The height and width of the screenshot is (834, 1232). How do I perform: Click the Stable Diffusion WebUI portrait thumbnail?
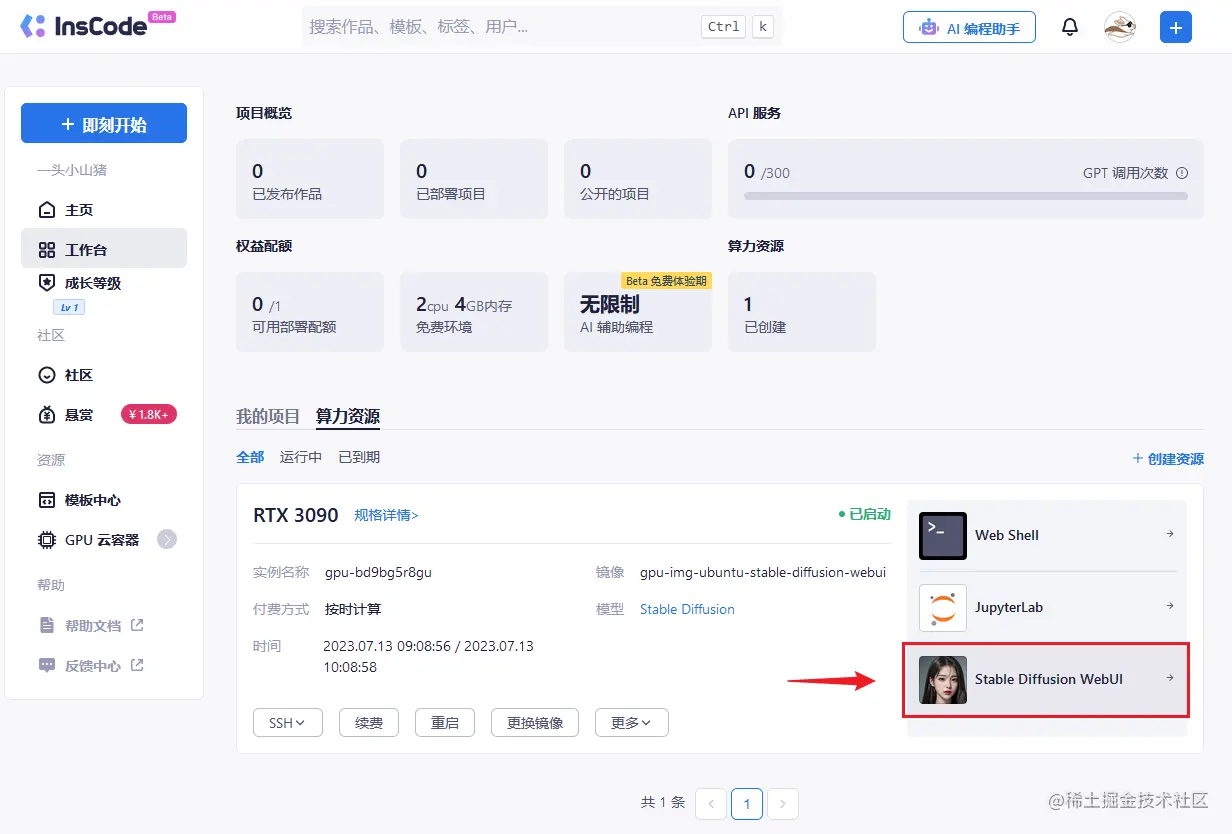[x=943, y=679]
